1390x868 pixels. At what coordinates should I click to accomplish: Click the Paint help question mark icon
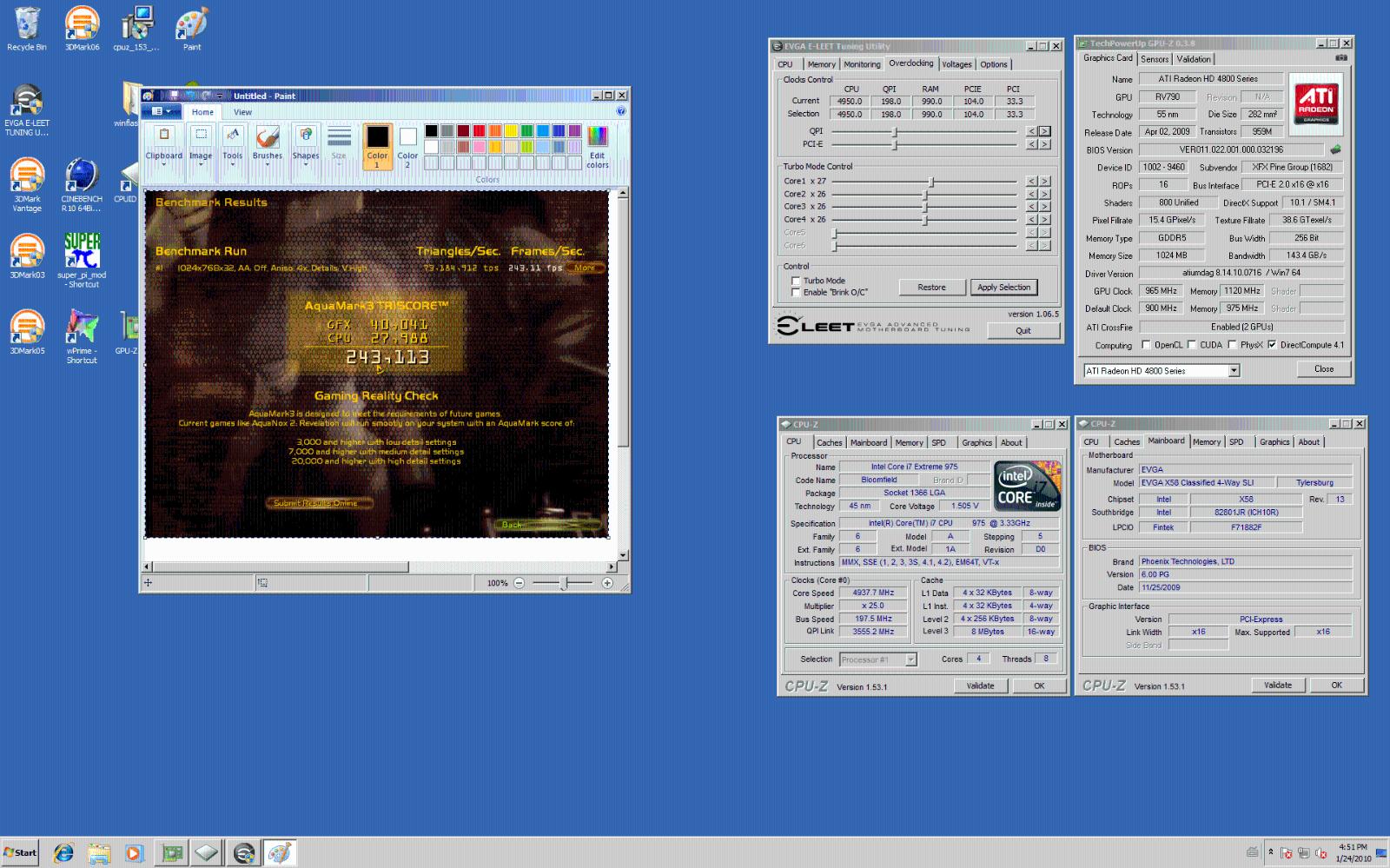click(x=621, y=111)
